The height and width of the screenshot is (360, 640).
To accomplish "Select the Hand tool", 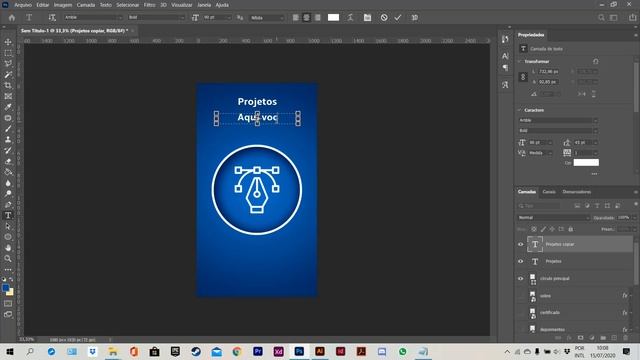I will pos(8,248).
